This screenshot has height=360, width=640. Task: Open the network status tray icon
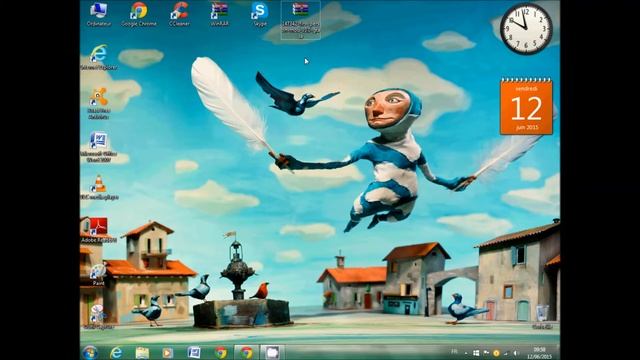pos(506,353)
